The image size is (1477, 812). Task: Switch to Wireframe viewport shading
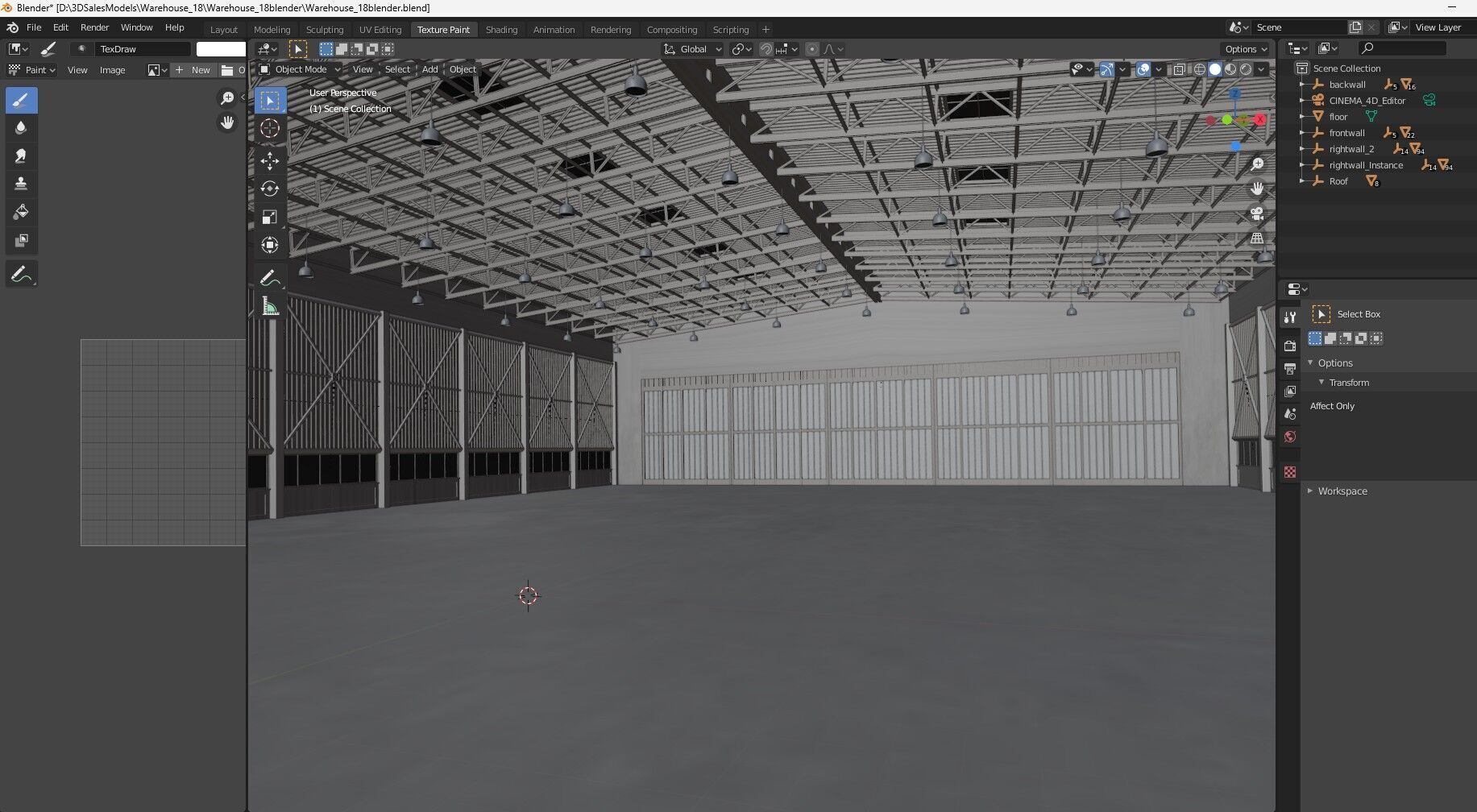click(1200, 69)
